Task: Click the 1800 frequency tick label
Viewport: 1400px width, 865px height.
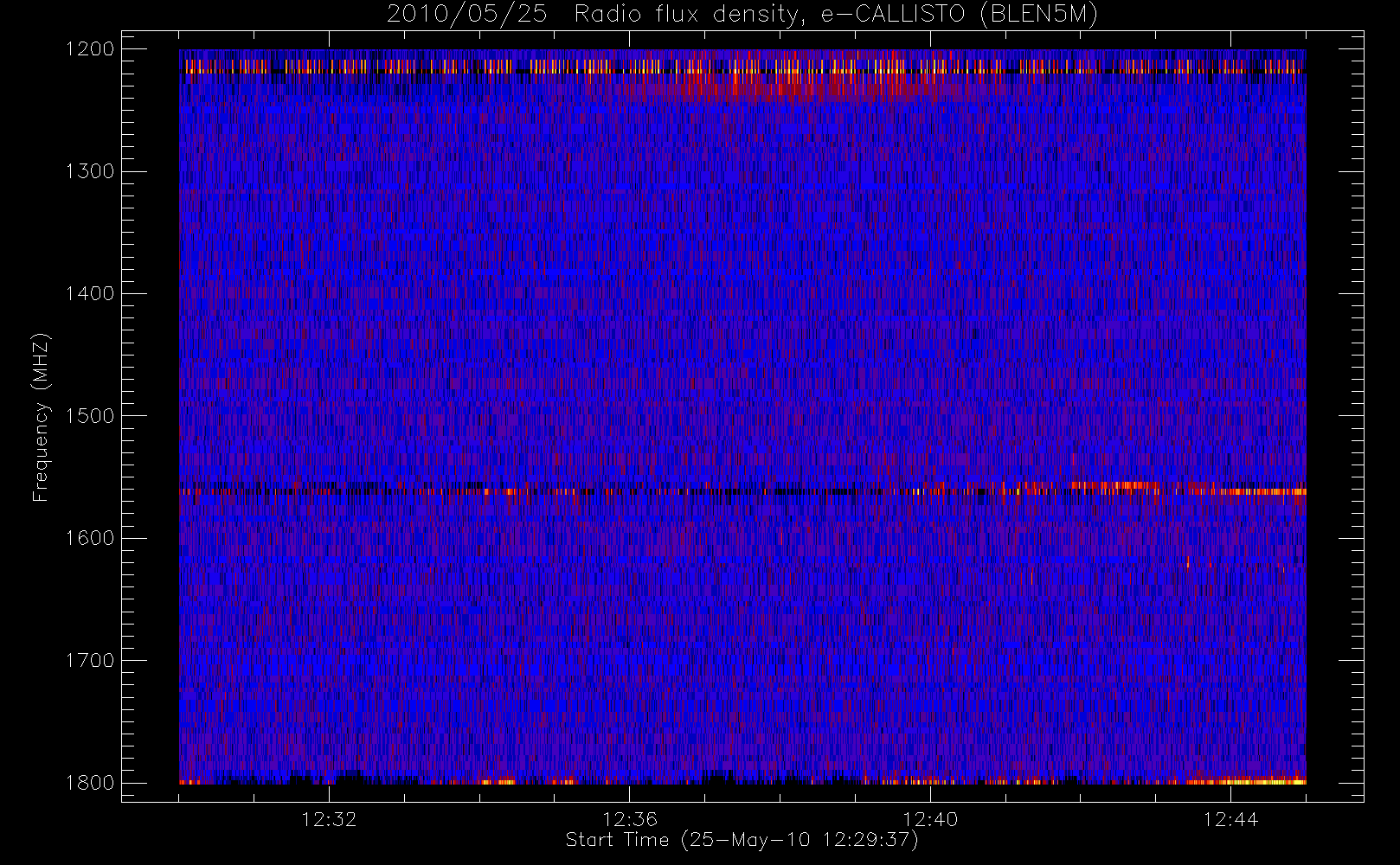Action: [x=91, y=783]
